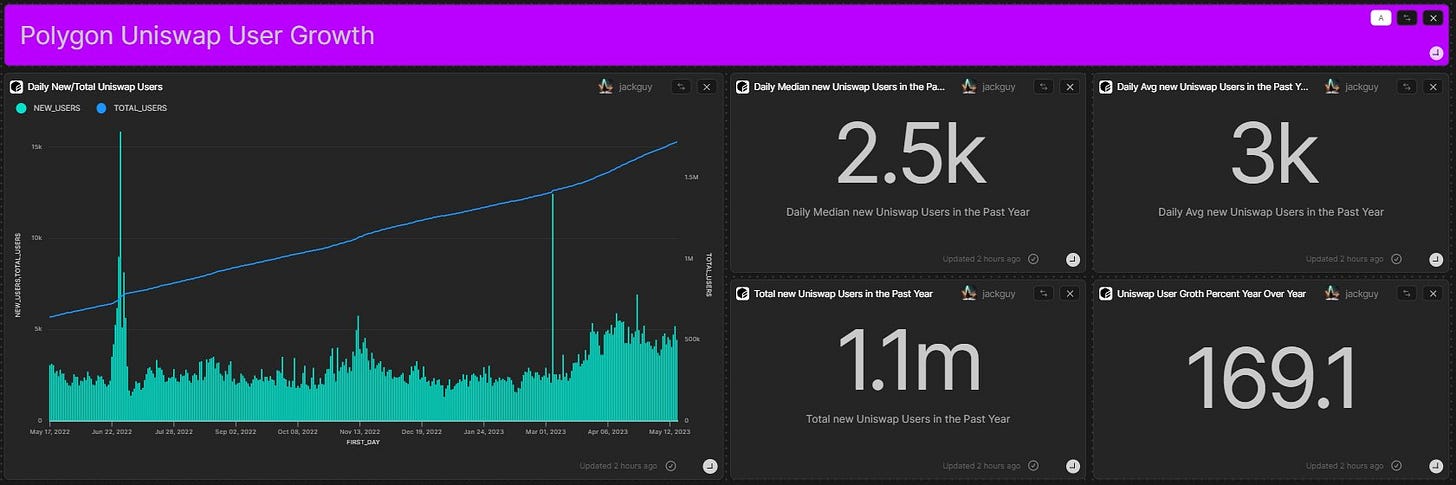
Task: Click the 169.1 metric value
Action: click(x=1271, y=379)
